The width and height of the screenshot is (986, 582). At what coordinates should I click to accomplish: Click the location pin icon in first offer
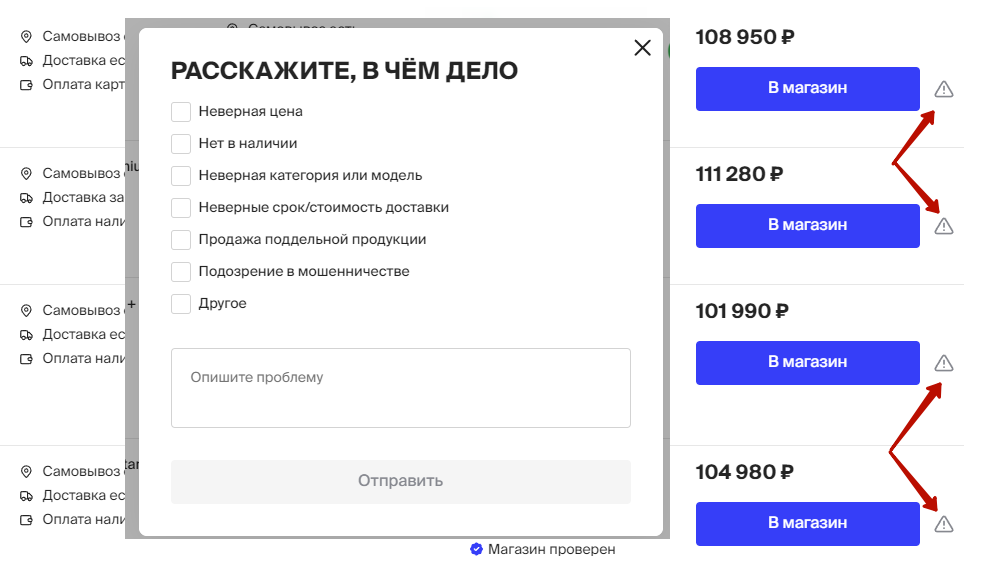(x=26, y=36)
